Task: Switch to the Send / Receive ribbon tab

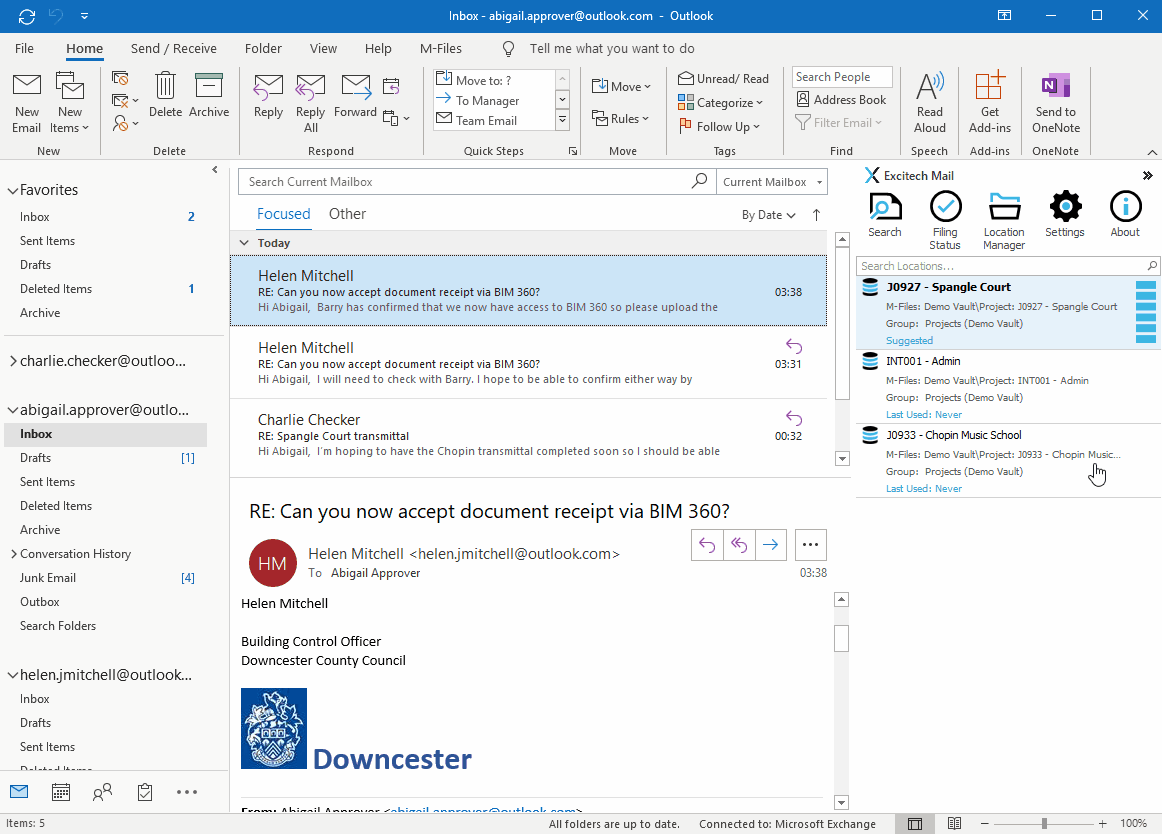Action: click(173, 48)
